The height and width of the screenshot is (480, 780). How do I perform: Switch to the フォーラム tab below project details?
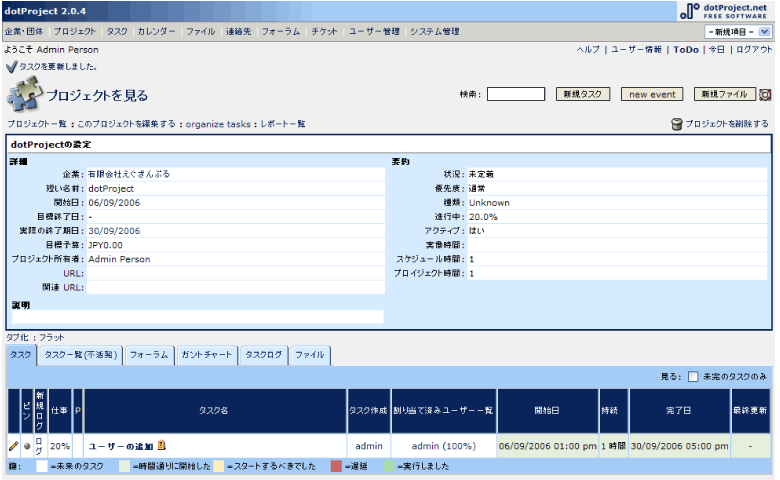149,355
